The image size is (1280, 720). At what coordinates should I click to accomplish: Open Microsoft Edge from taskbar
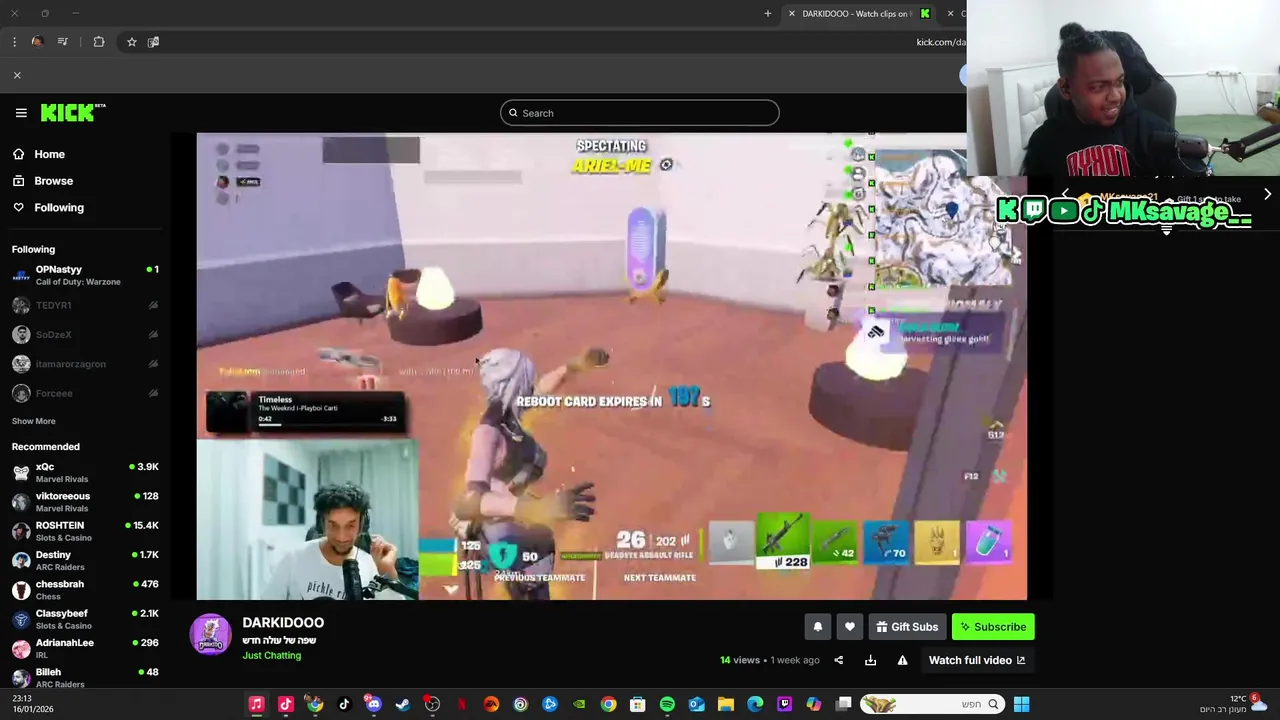(x=755, y=704)
